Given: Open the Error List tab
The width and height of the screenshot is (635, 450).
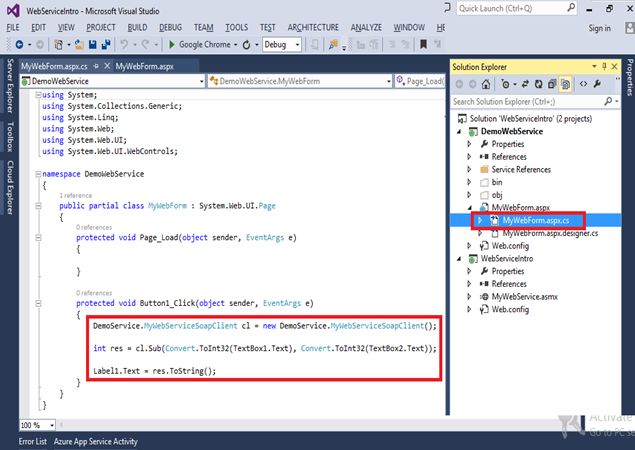Looking at the screenshot, I should pos(33,441).
